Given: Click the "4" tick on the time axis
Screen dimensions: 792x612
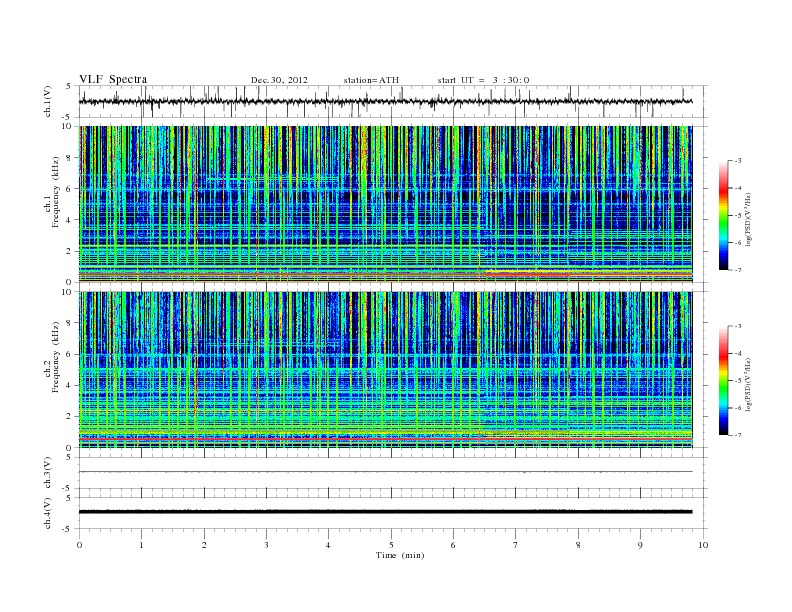Looking at the screenshot, I should pos(328,545).
